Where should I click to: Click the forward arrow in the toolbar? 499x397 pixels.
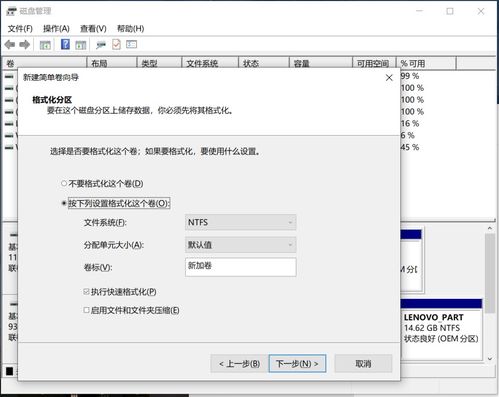[25, 44]
